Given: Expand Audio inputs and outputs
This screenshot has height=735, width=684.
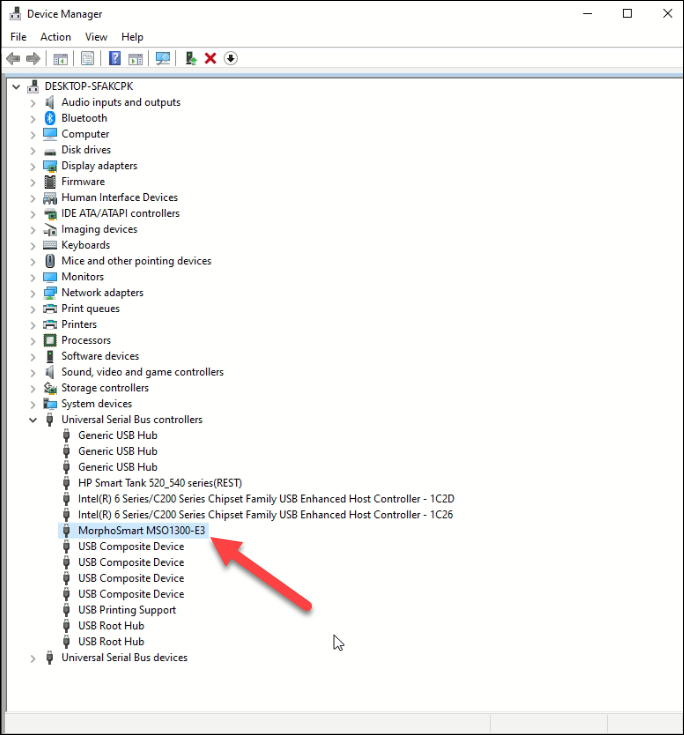Looking at the screenshot, I should (33, 103).
